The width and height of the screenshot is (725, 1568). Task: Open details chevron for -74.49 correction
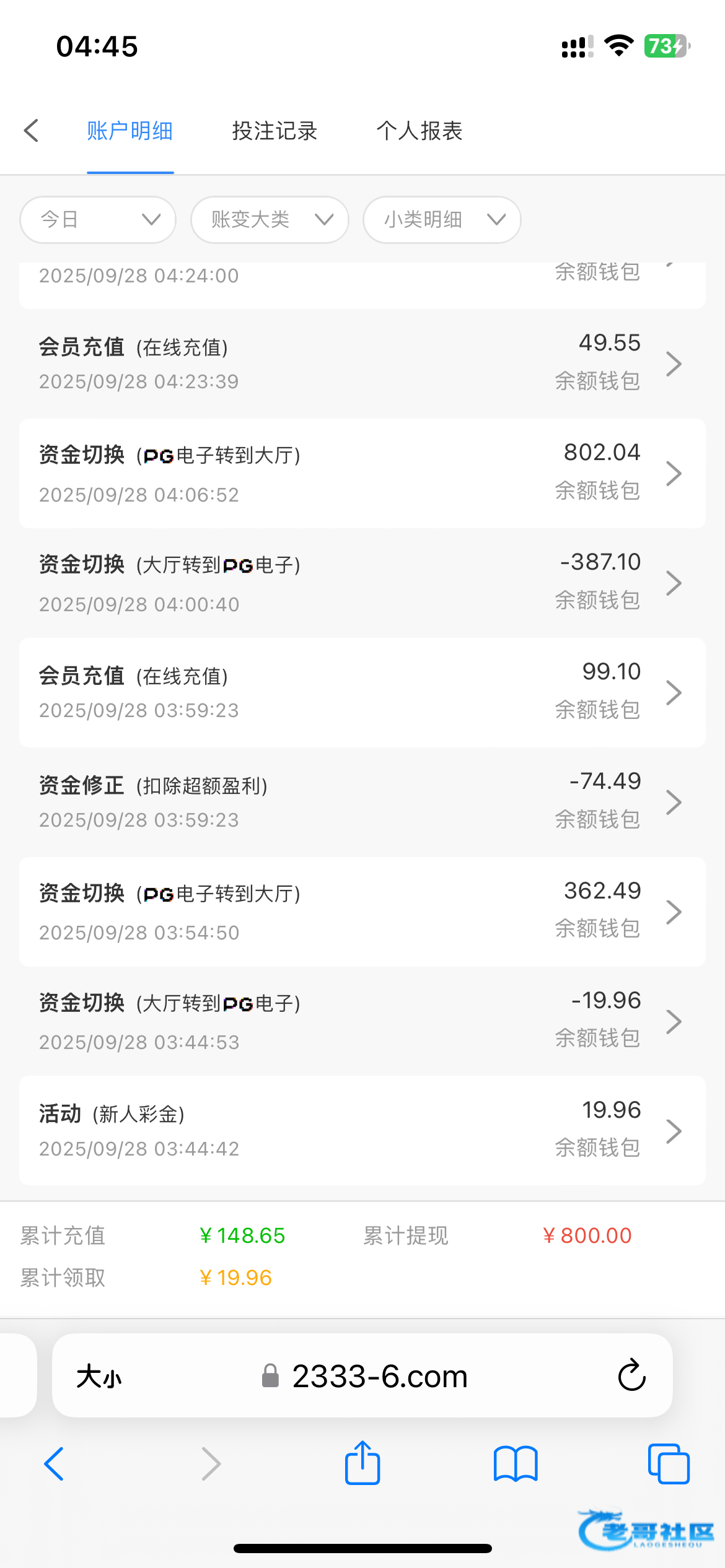[674, 803]
